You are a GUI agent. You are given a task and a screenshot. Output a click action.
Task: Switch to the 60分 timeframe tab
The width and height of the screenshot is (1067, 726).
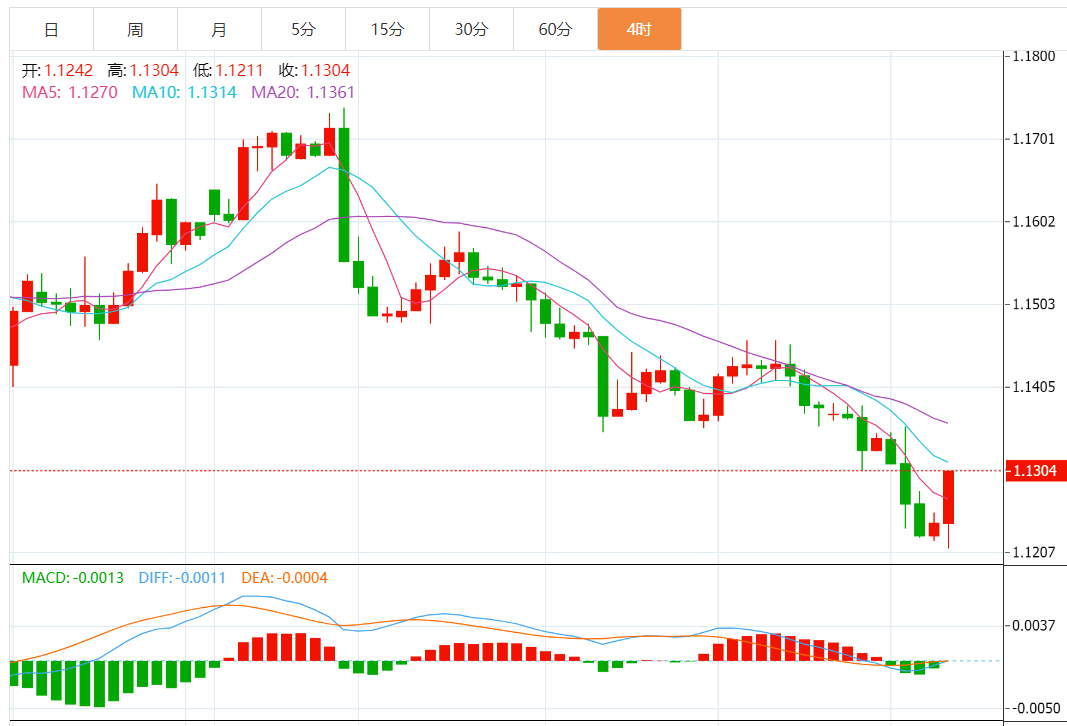click(x=555, y=29)
